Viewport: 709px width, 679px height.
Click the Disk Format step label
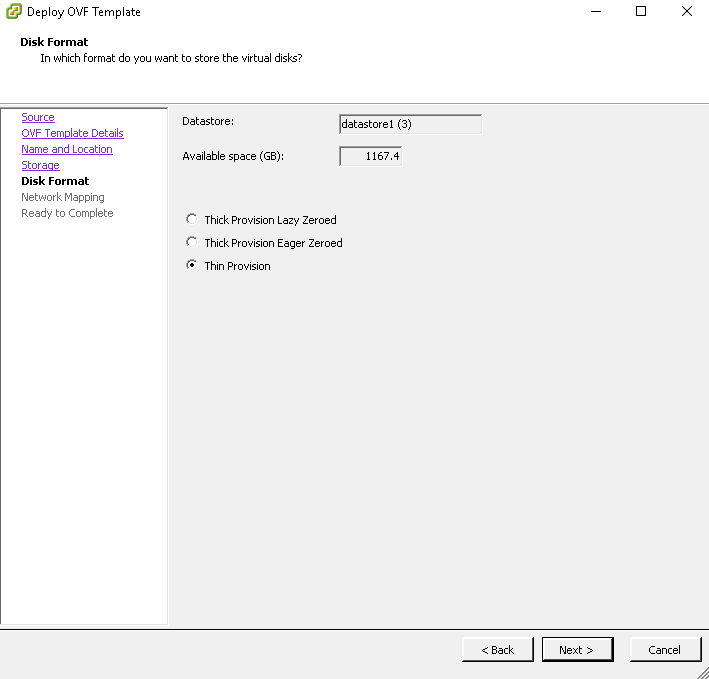tap(55, 181)
